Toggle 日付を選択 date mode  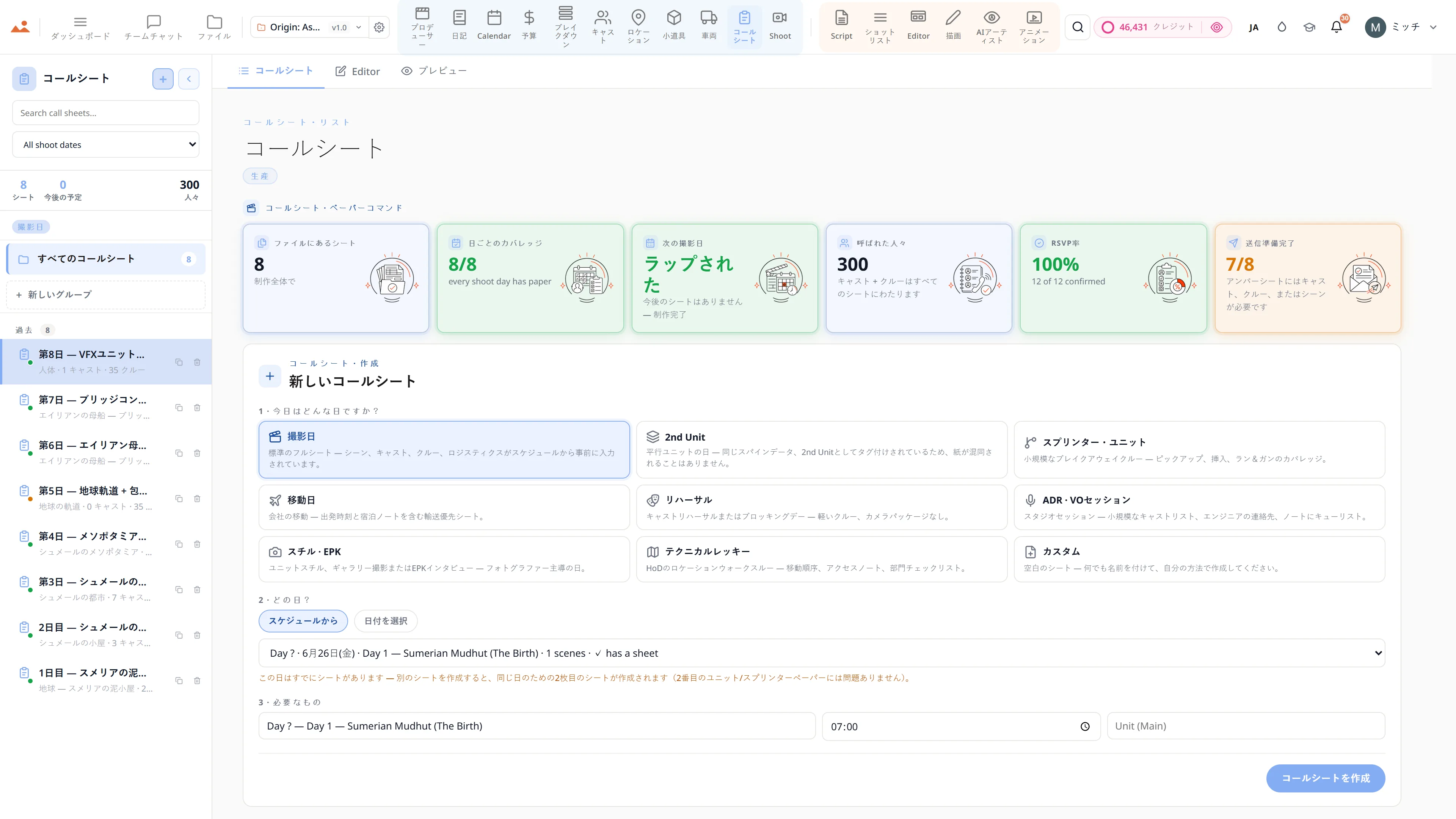click(x=386, y=621)
